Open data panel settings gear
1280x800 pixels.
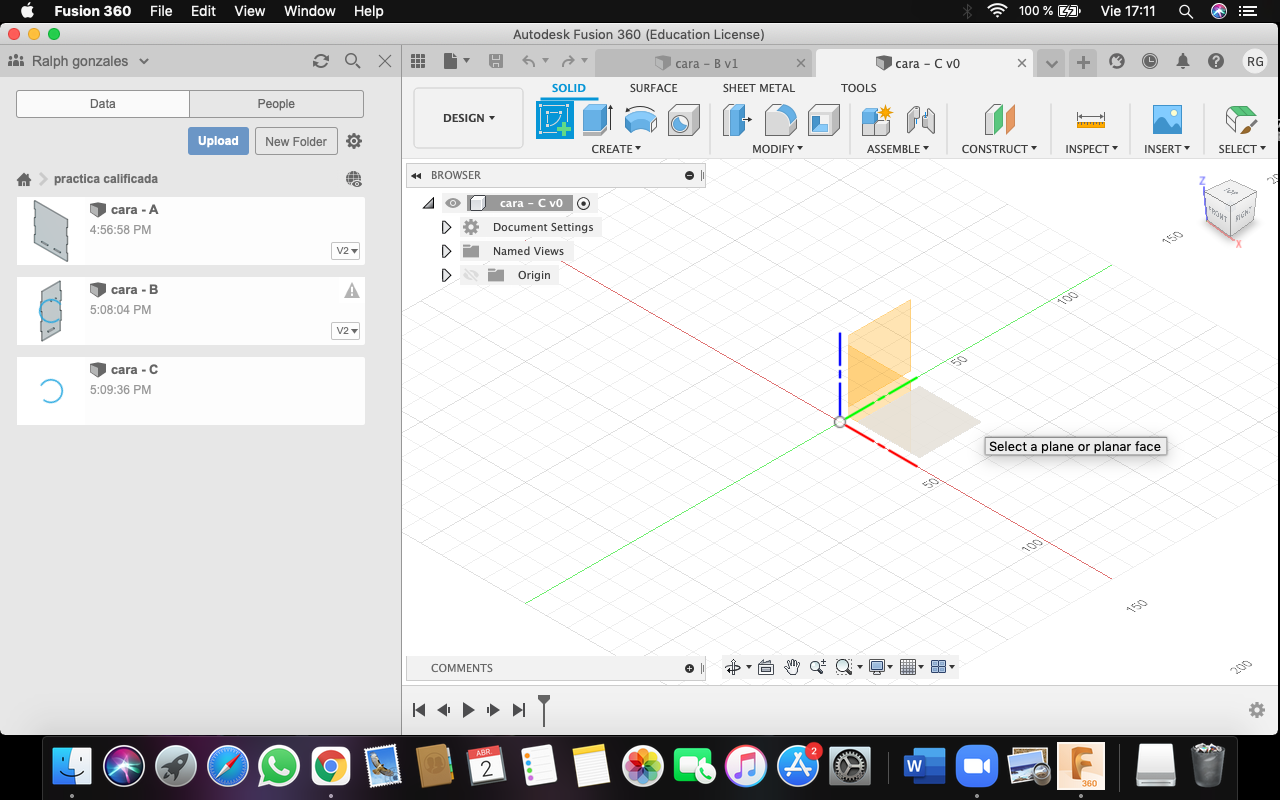(x=354, y=141)
